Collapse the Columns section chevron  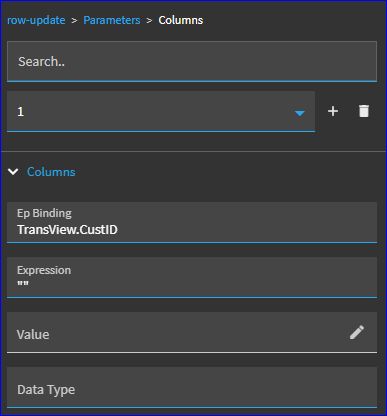[13, 172]
